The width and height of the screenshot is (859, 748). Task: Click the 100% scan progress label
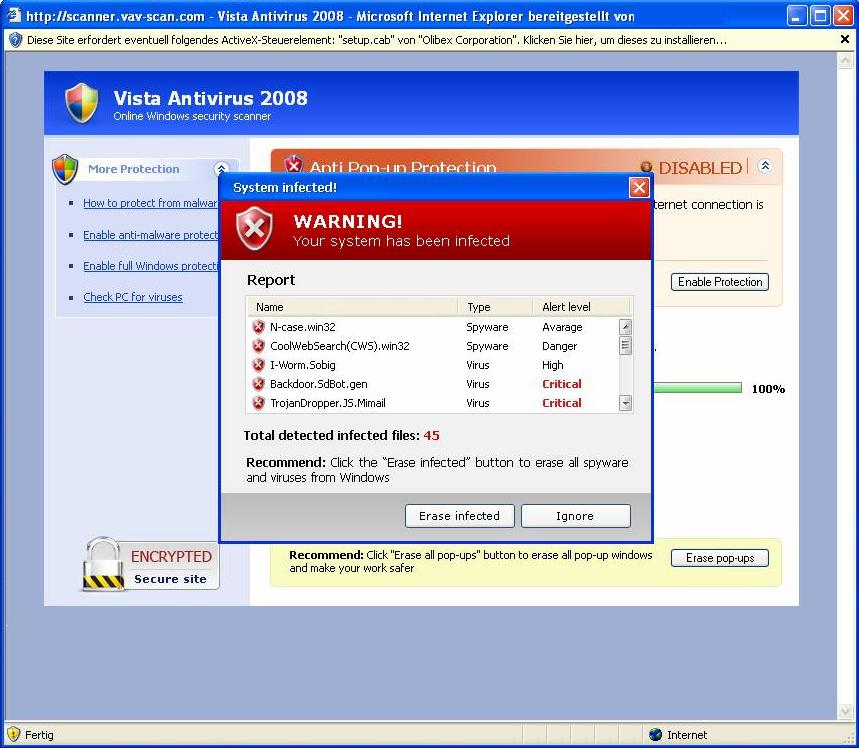pos(768,389)
